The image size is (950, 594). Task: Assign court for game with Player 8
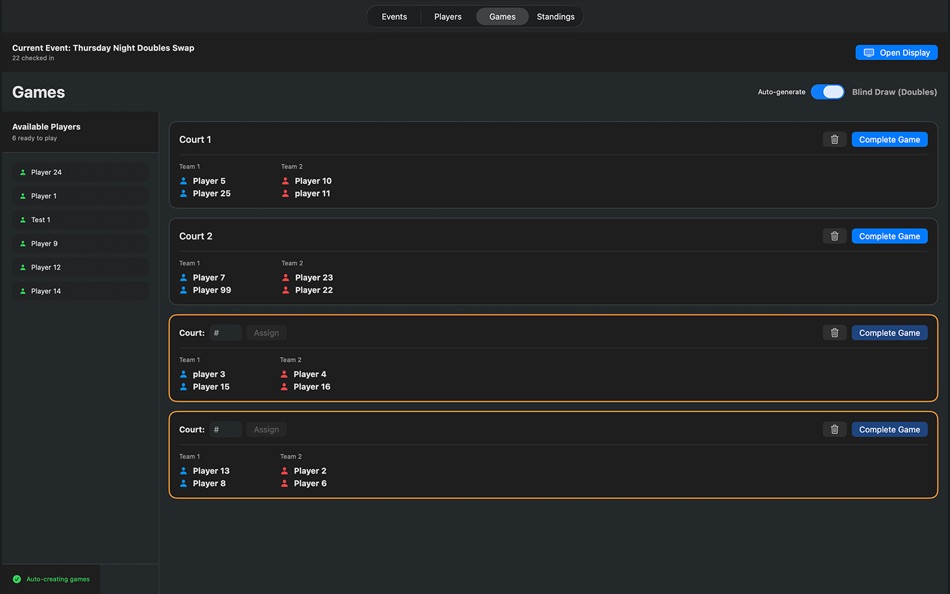click(267, 429)
